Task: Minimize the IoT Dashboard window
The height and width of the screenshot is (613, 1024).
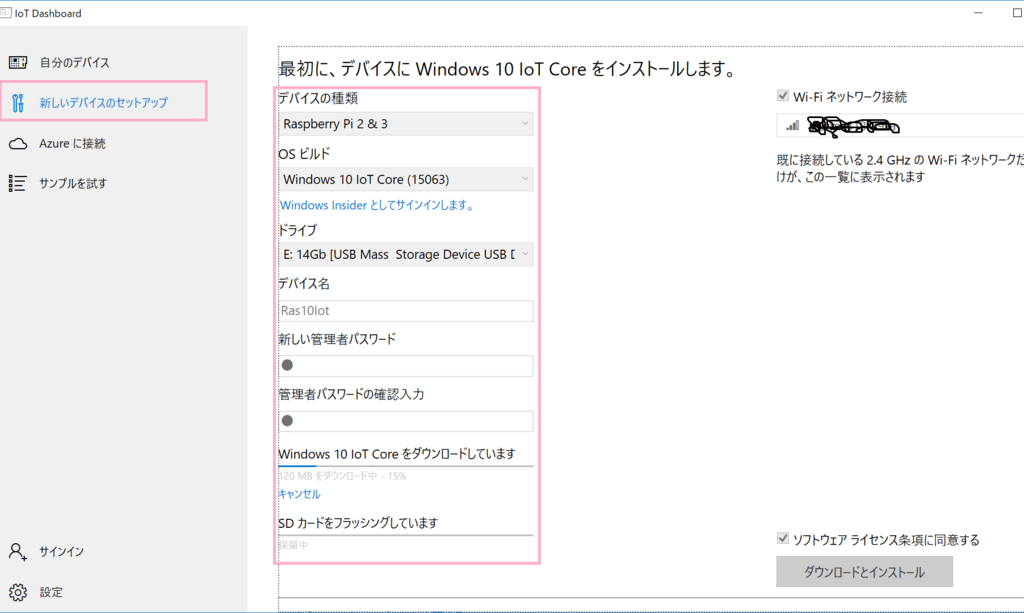Action: pyautogui.click(x=978, y=13)
